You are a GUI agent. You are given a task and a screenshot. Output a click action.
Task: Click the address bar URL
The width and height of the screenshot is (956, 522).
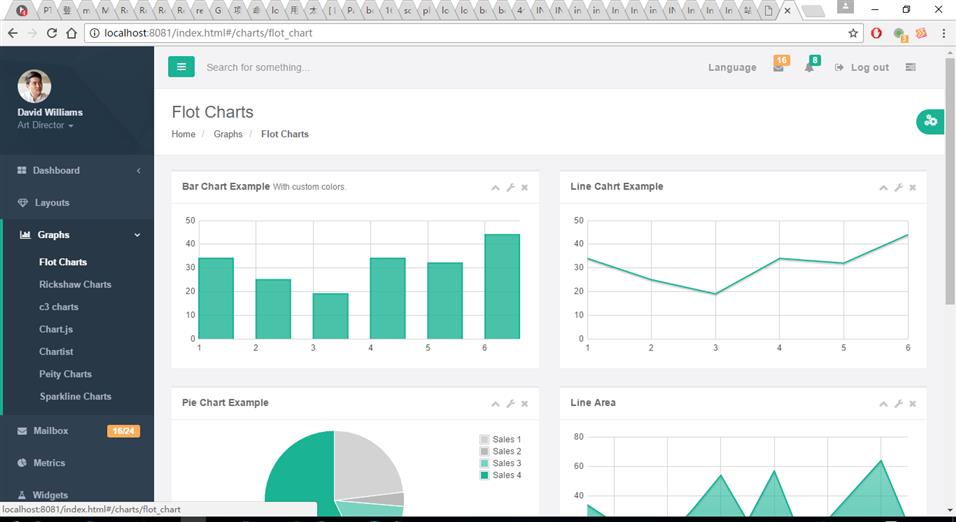(208, 33)
